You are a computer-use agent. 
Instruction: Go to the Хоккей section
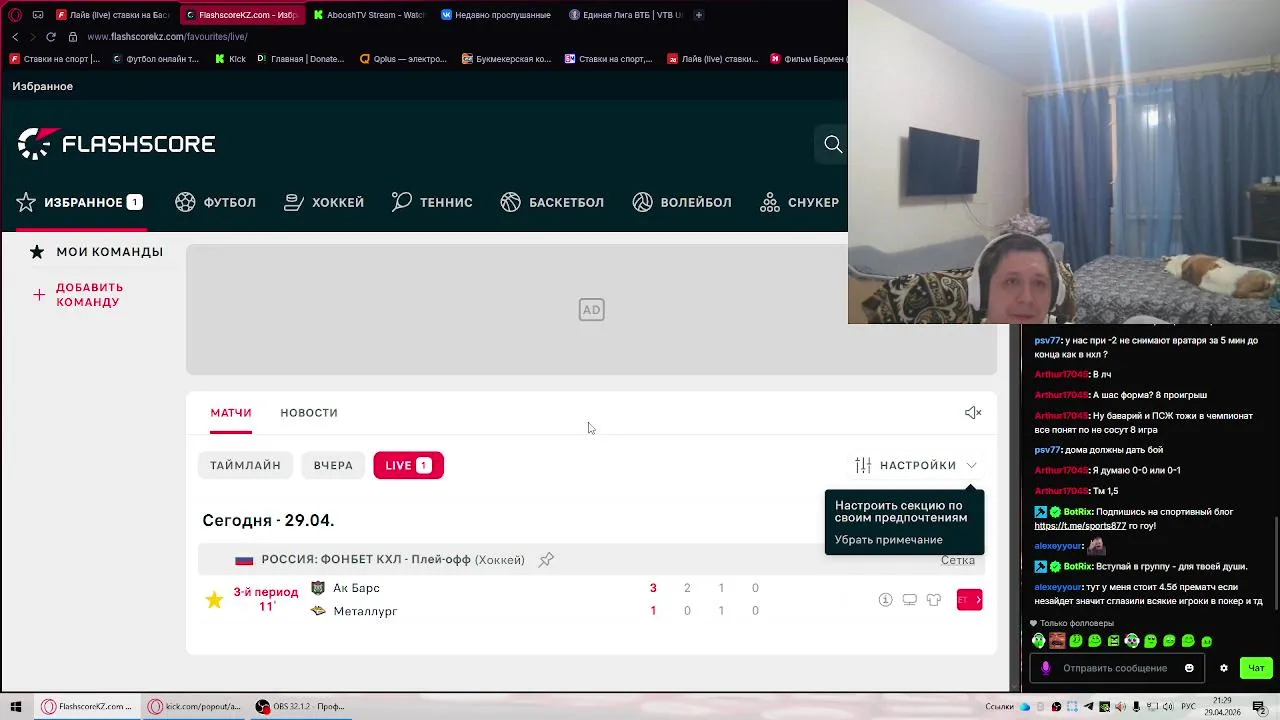click(x=324, y=202)
